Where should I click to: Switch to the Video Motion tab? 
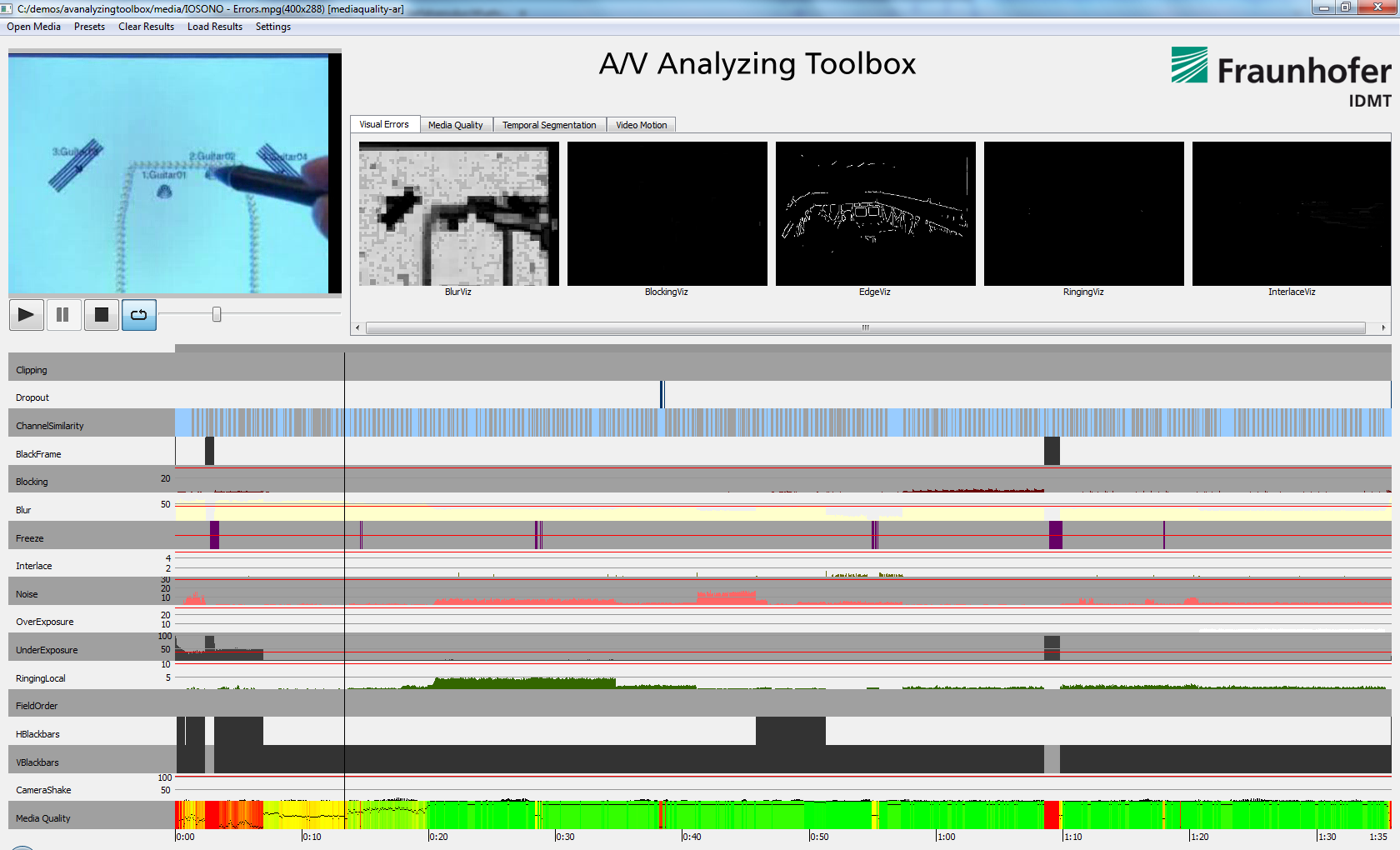642,125
